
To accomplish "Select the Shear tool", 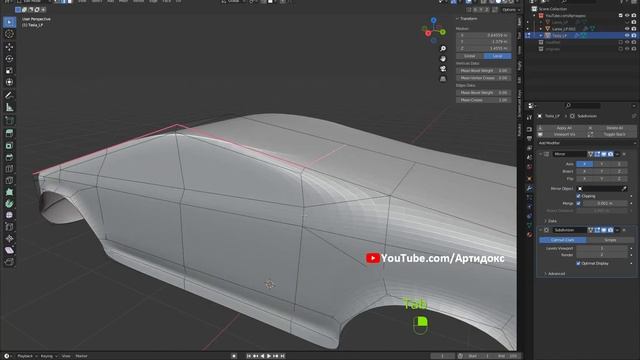I will (x=9, y=250).
